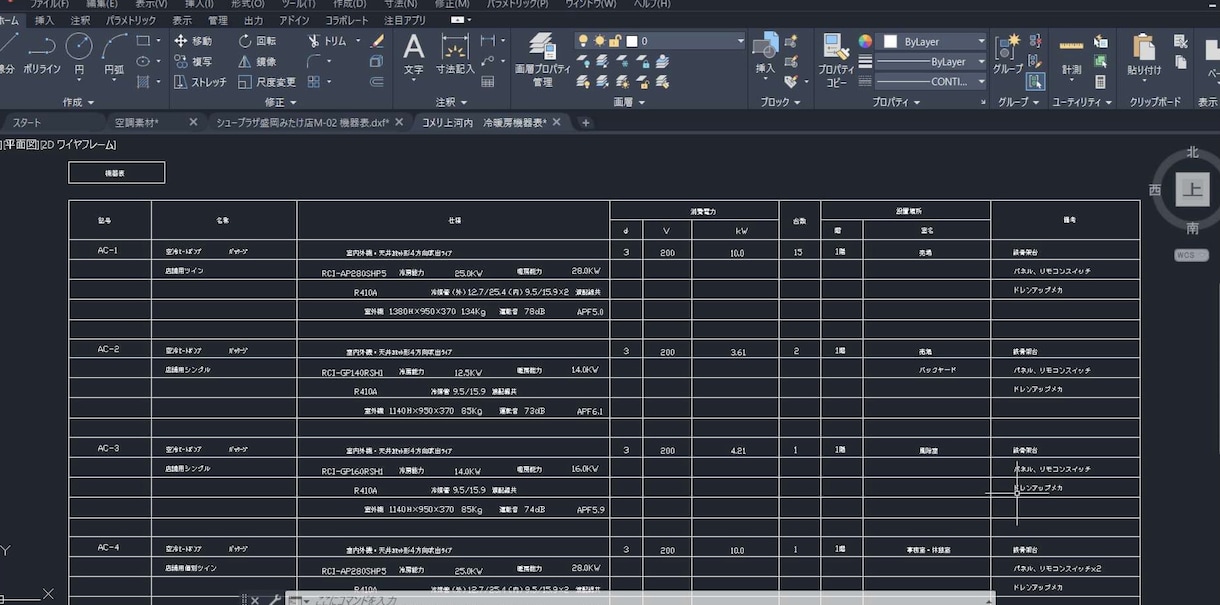1220x605 pixels.
Task: Select the 円弧 (Arc) tool
Action: point(114,54)
